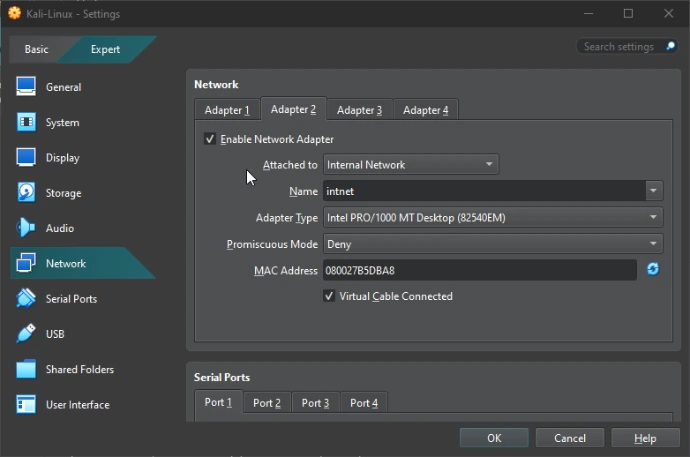The width and height of the screenshot is (690, 457).
Task: Switch to the Adapter 4 tab
Action: coord(426,110)
